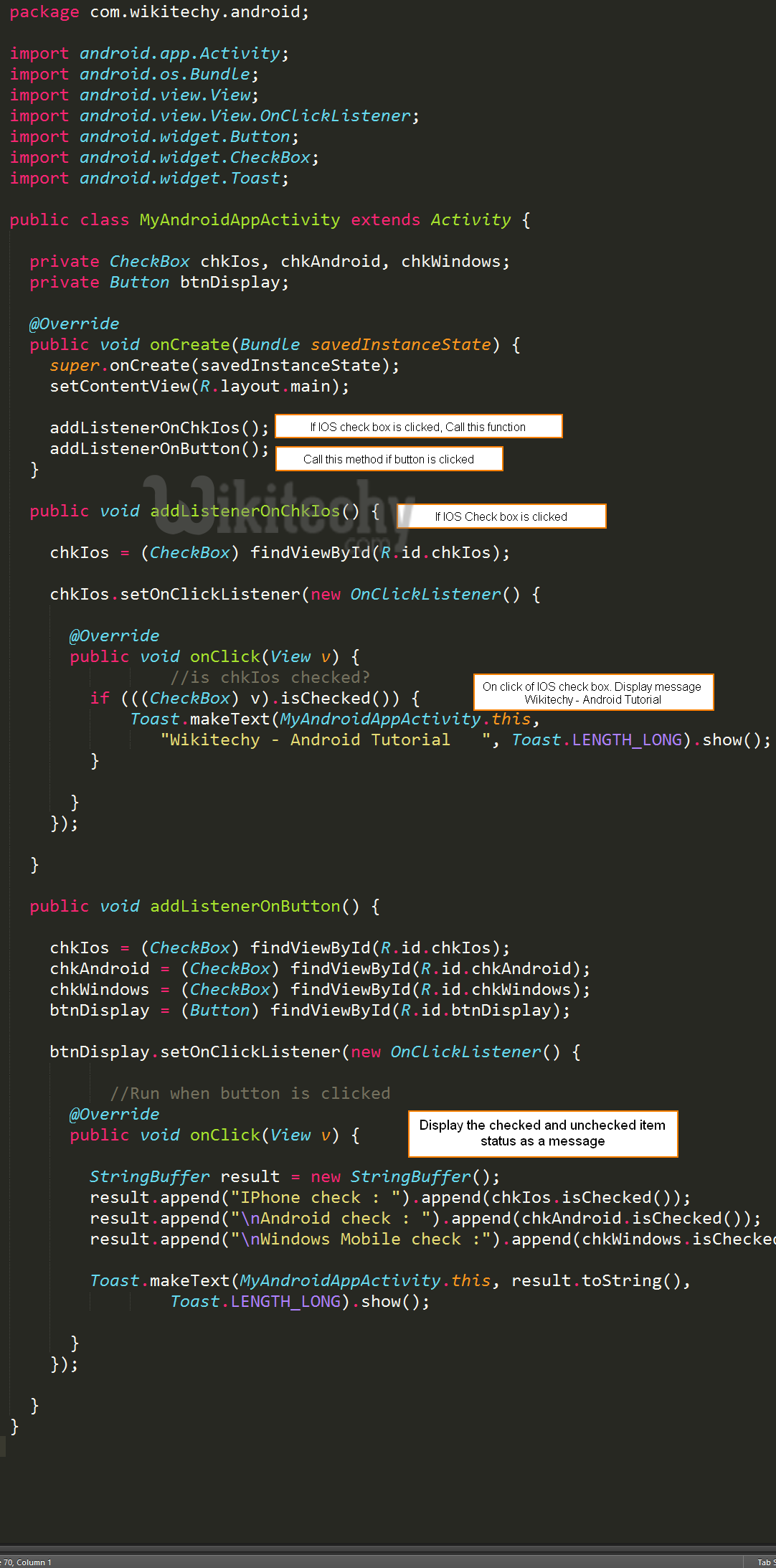Click the onCreate(Bundle savedInstanceState) method signature
776x1568 pixels.
pos(275,345)
